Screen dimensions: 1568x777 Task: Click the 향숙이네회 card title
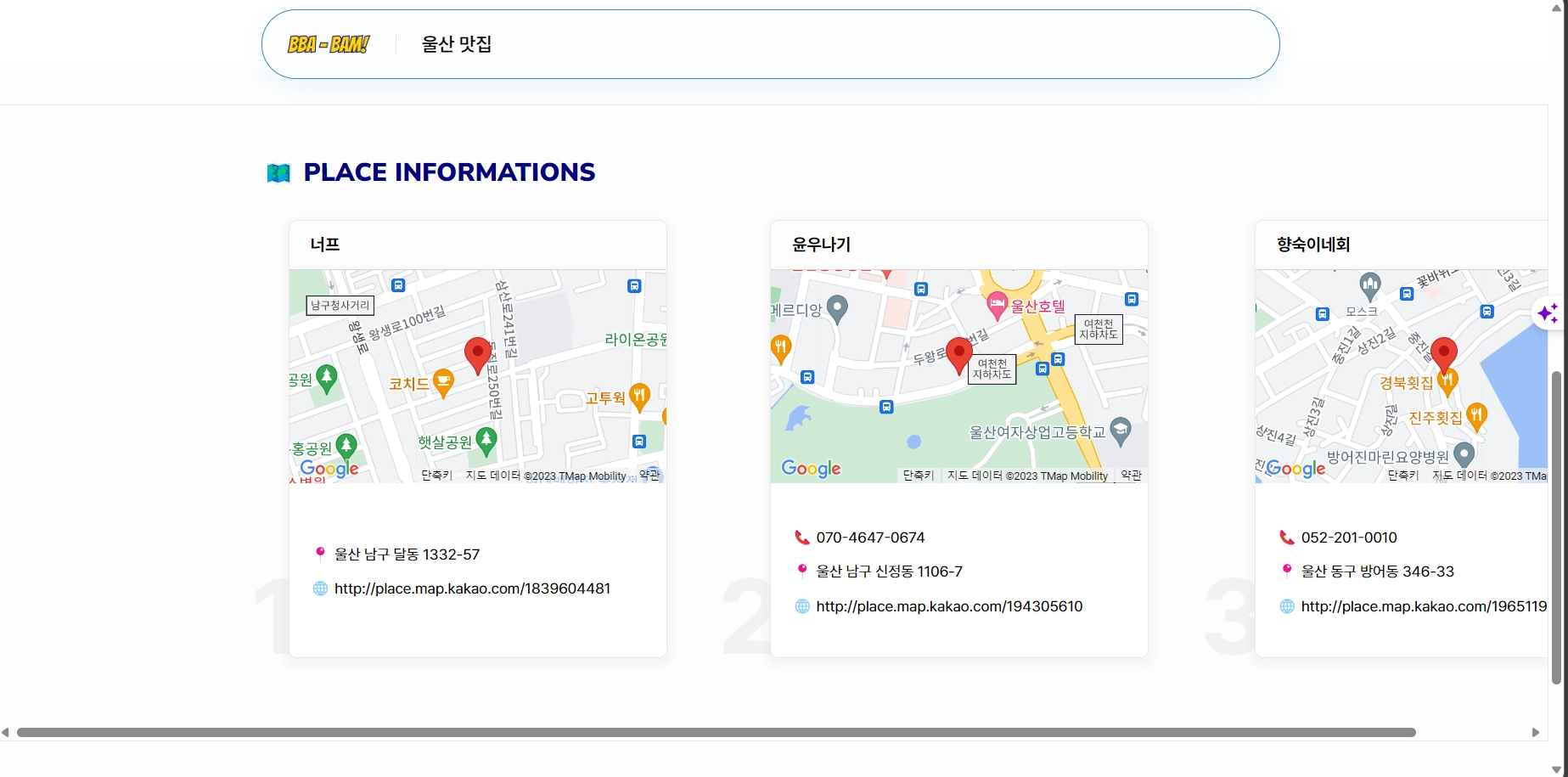[x=1313, y=245]
